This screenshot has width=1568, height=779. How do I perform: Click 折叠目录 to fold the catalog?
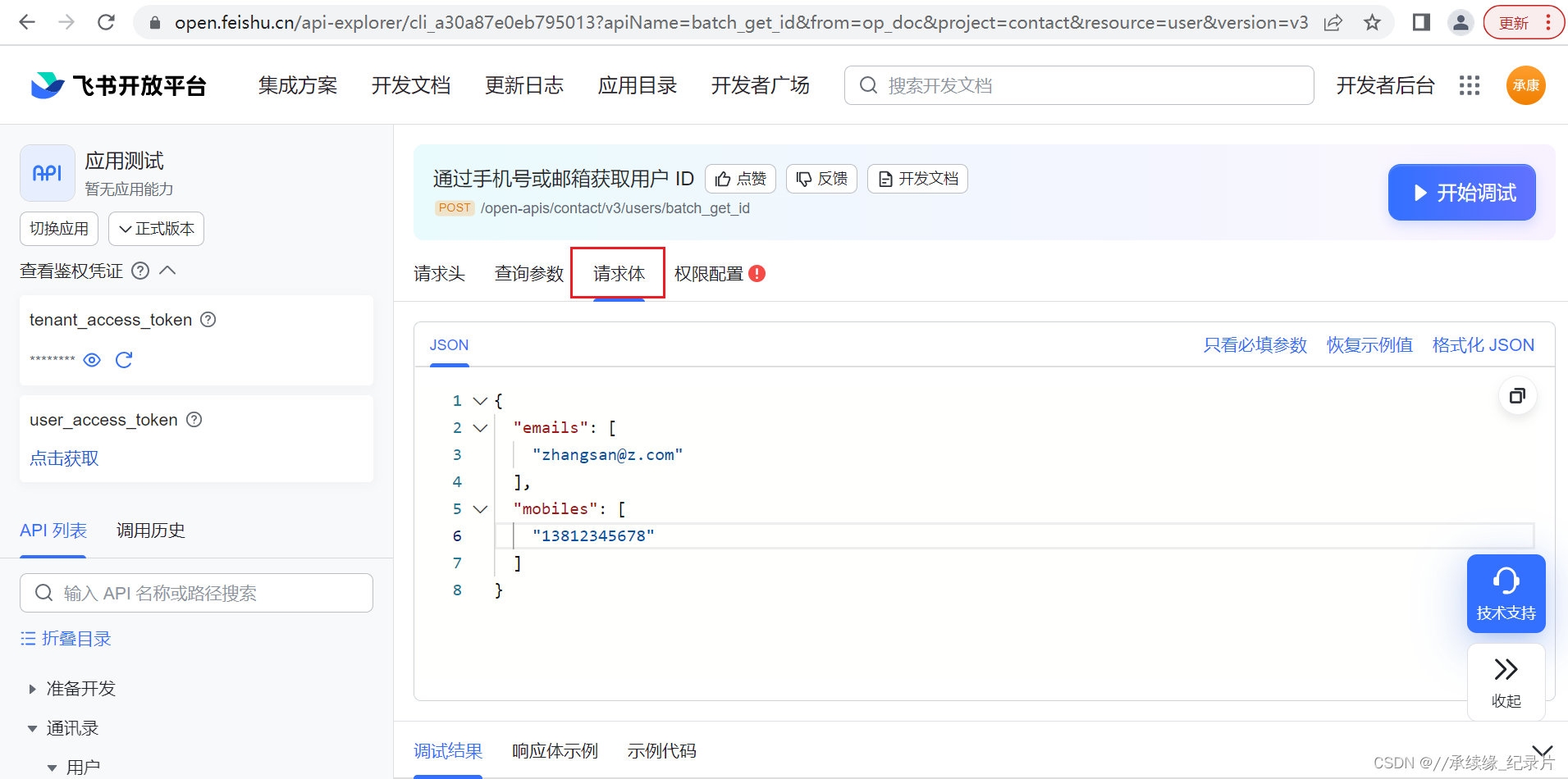[x=66, y=639]
